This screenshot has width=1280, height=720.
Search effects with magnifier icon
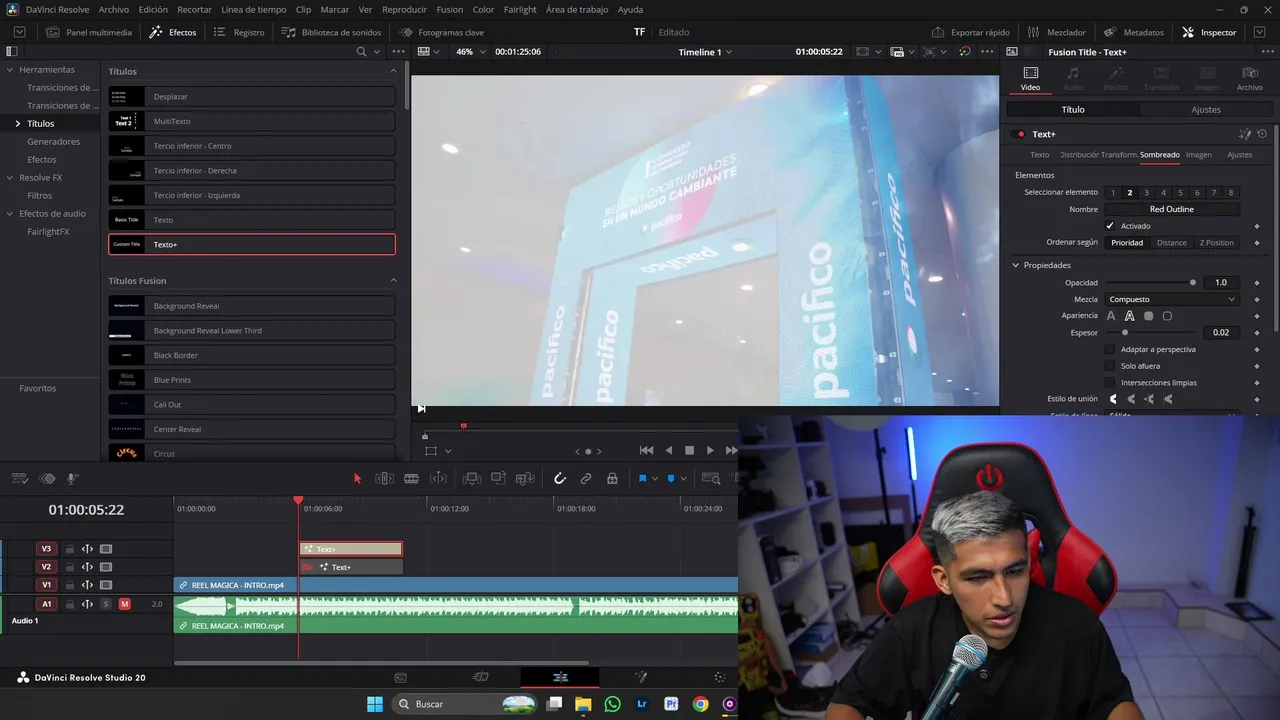coord(361,52)
